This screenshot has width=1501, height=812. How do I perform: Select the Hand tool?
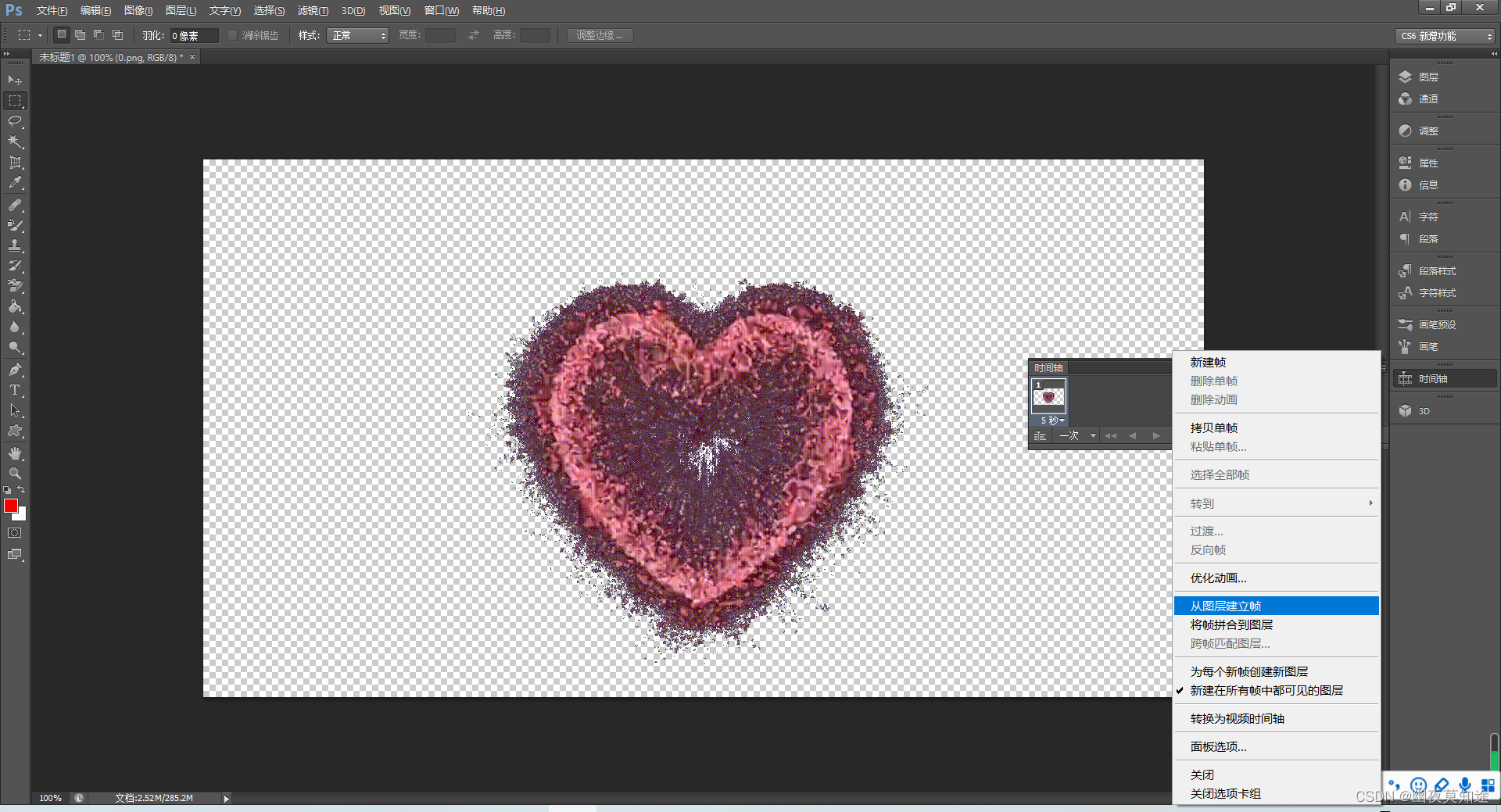click(15, 453)
